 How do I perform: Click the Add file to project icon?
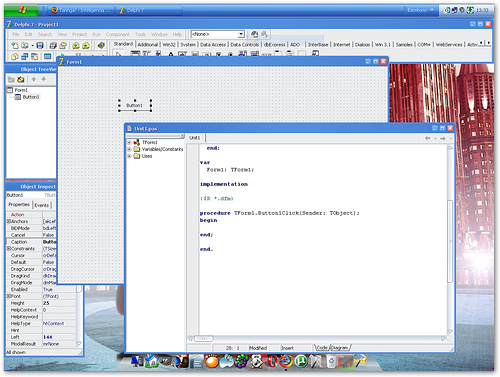pos(76,45)
